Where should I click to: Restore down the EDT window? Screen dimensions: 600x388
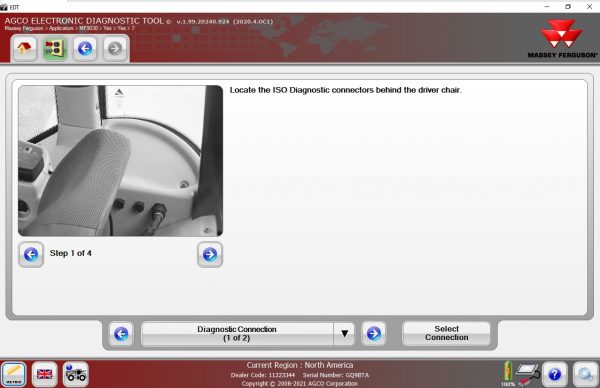point(568,7)
